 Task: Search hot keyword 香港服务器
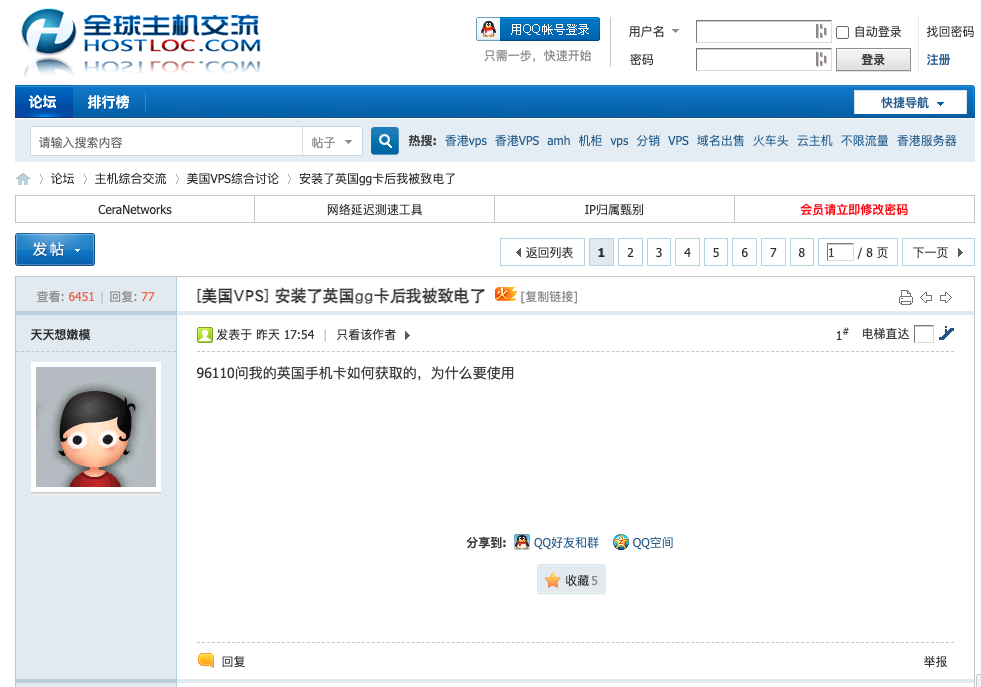pyautogui.click(x=926, y=141)
